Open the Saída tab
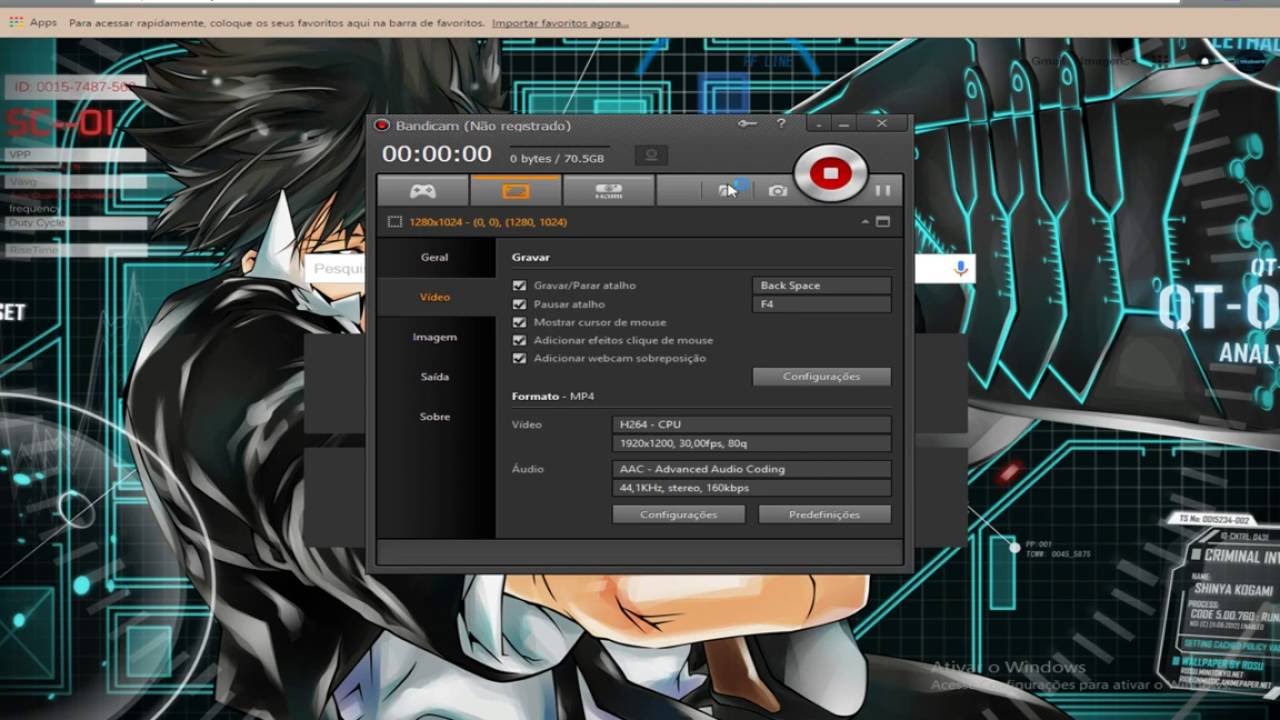The height and width of the screenshot is (720, 1280). click(435, 377)
